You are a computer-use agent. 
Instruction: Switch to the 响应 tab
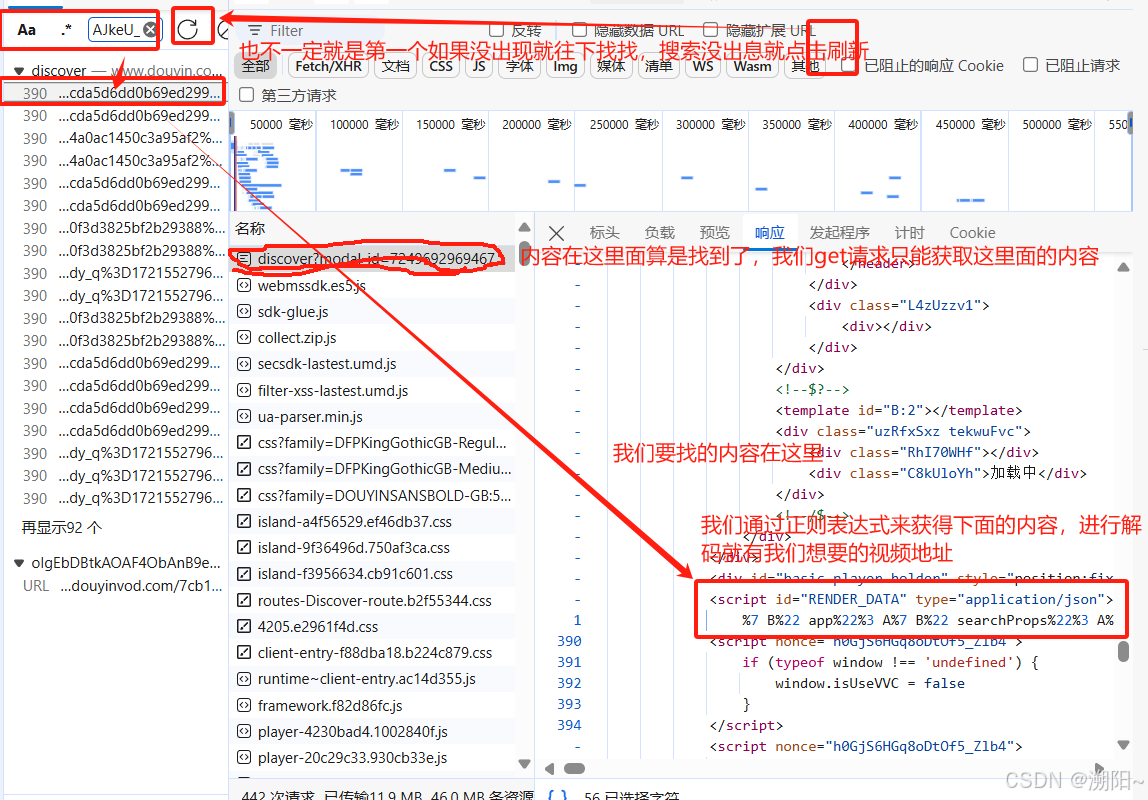[x=769, y=233]
